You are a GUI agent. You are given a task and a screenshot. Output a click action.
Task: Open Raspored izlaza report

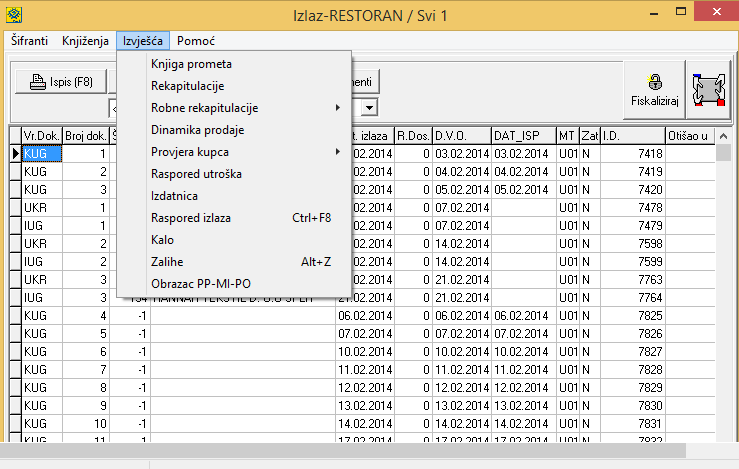(x=190, y=217)
